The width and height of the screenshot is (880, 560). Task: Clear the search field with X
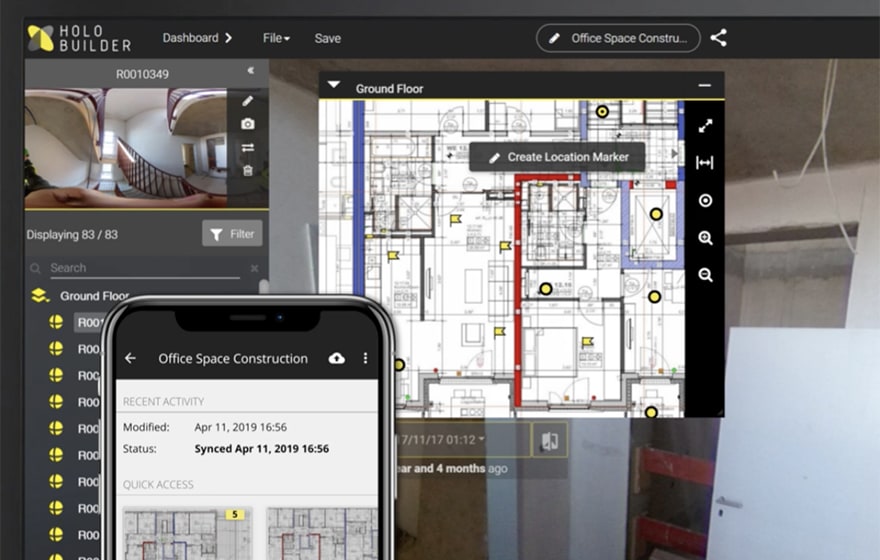tap(254, 268)
